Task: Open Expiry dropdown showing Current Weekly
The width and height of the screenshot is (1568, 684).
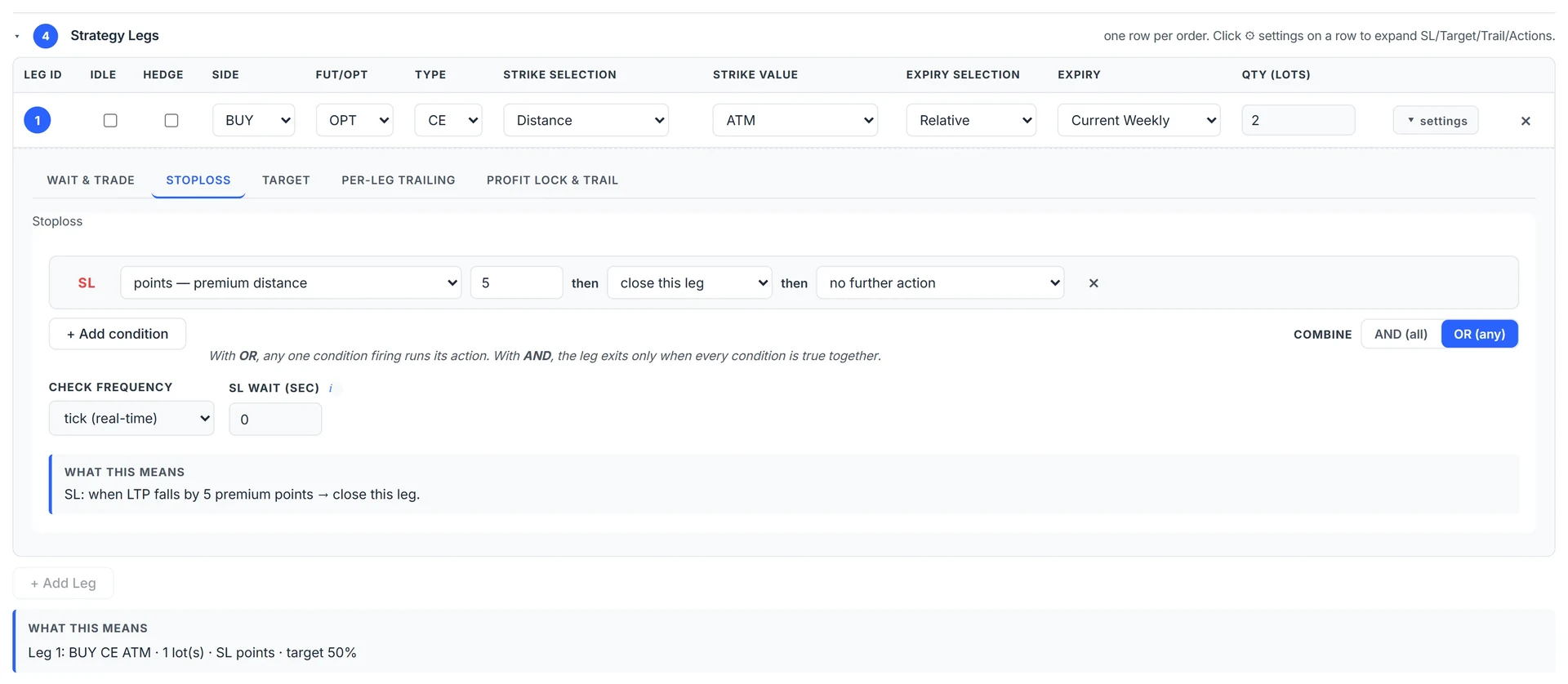Action: (1139, 120)
